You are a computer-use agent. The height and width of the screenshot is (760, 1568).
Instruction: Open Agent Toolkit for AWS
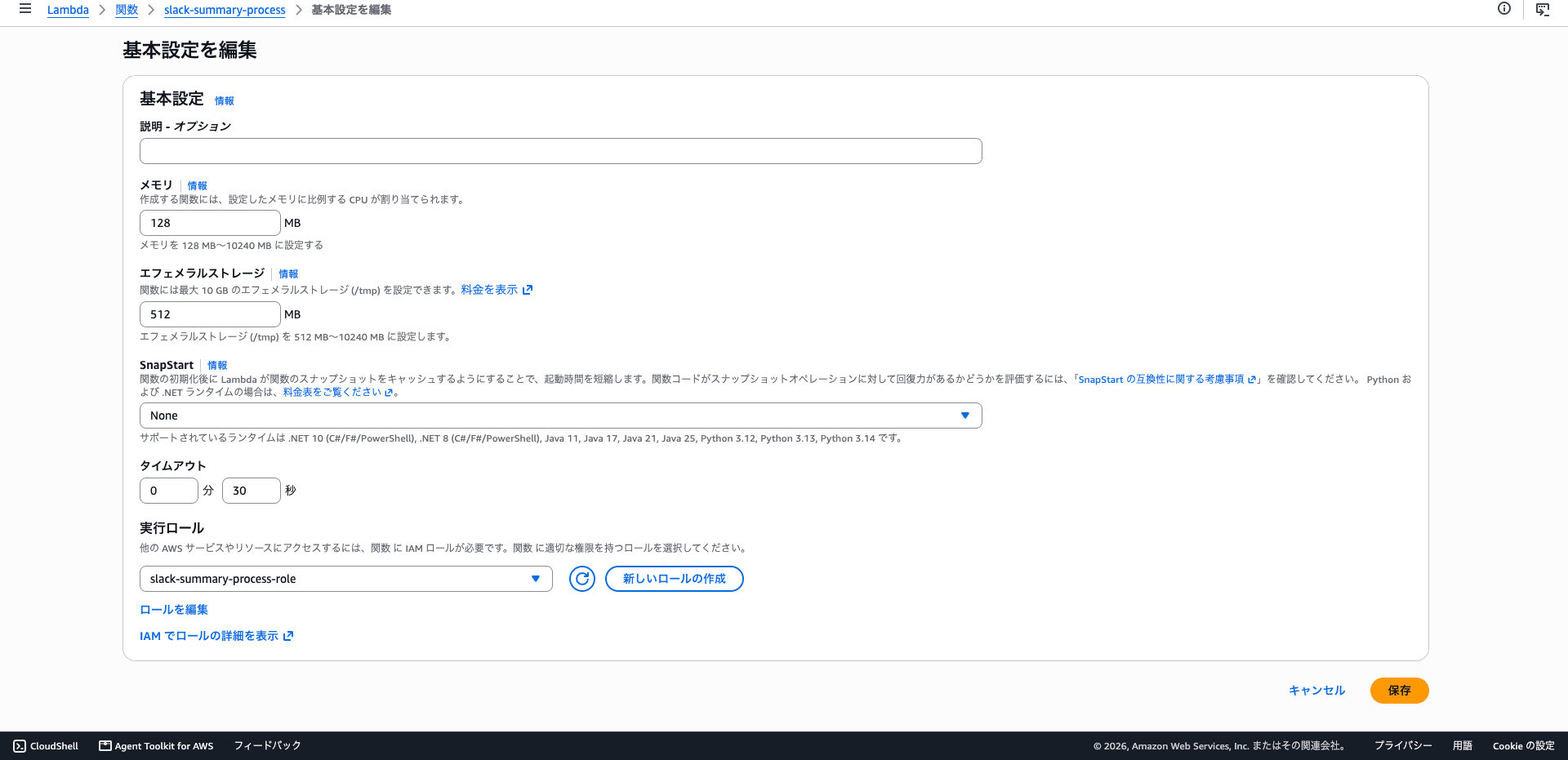[156, 746]
